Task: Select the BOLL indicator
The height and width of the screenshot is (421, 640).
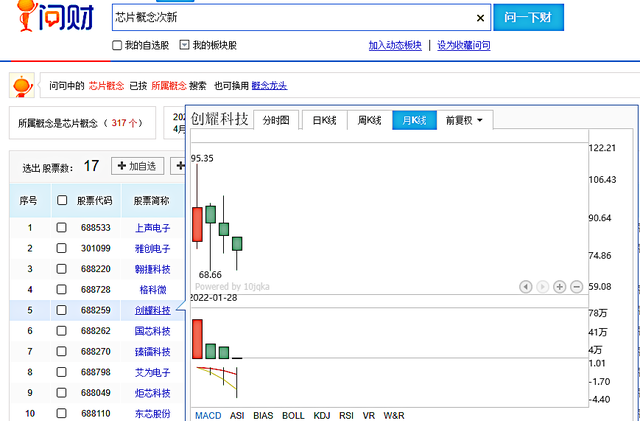Action: (x=293, y=416)
